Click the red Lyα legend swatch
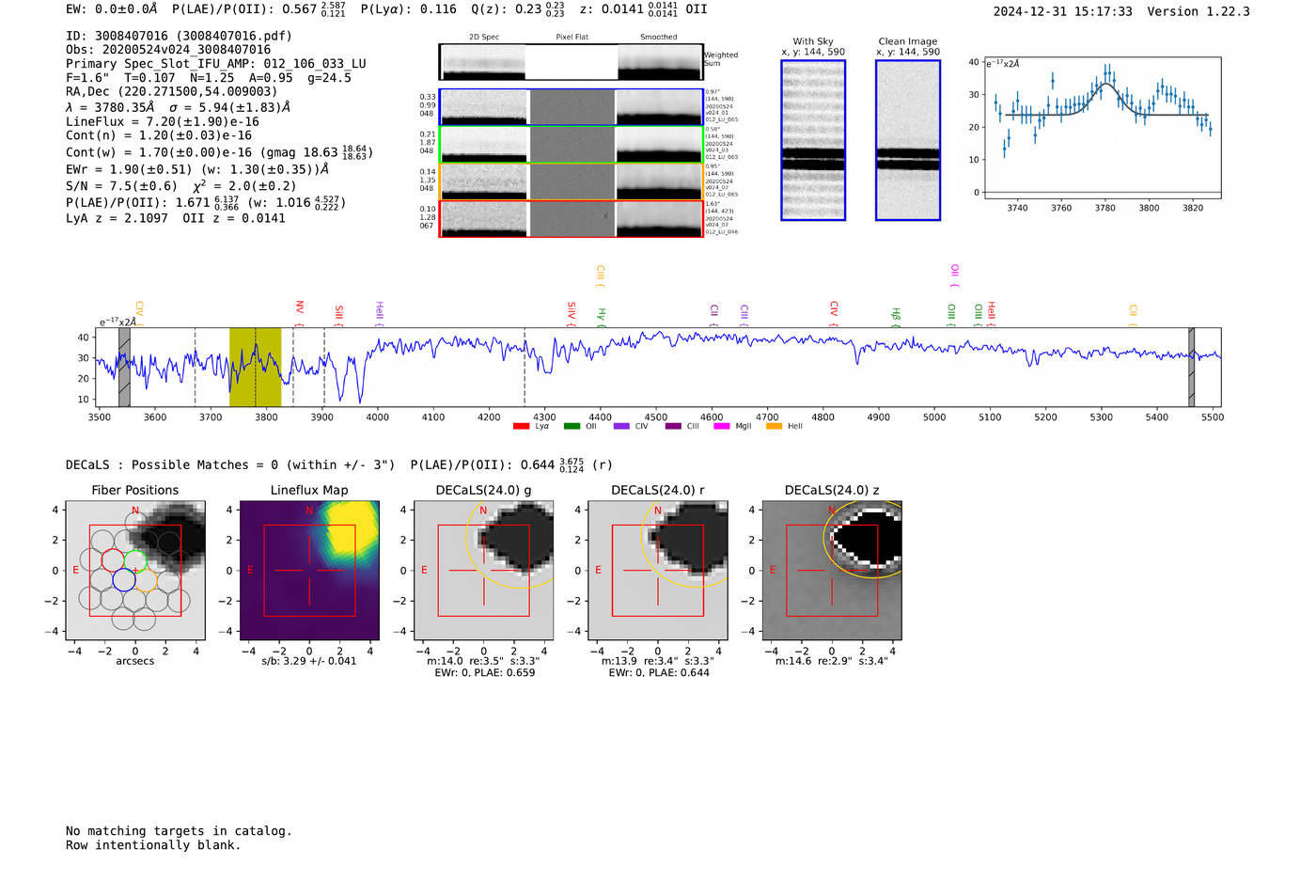1316x896 pixels. point(521,426)
